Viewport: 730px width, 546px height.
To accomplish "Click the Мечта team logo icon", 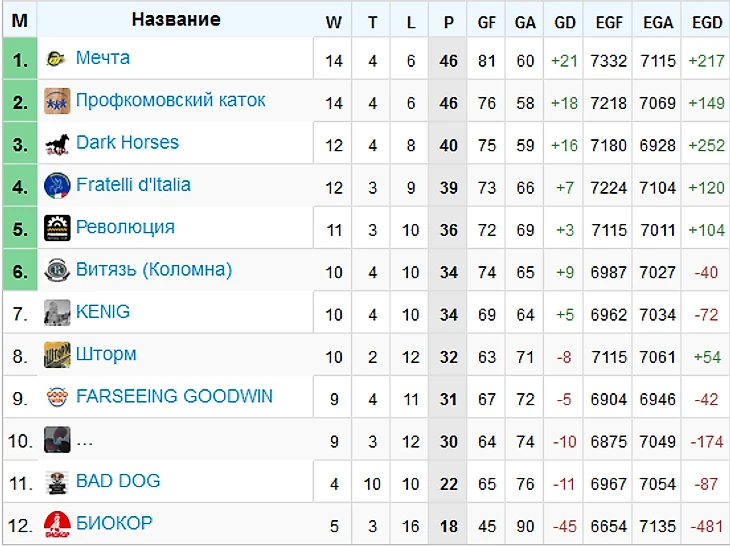I will [57, 59].
